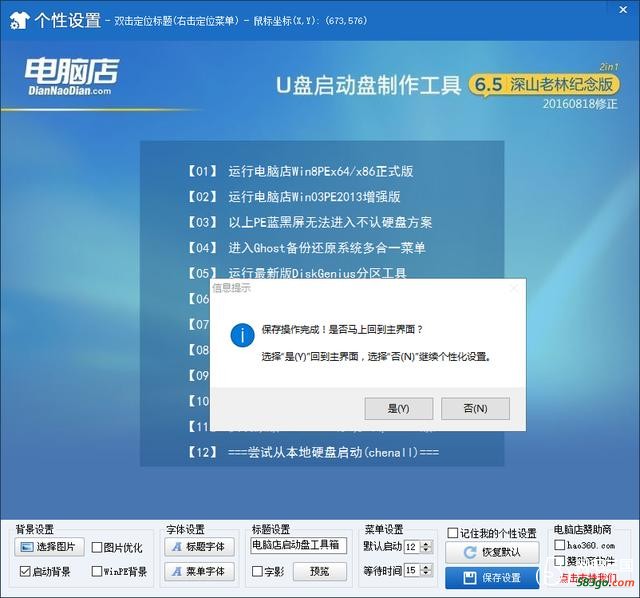This screenshot has height=598, width=640.
Task: Click the shirt app icon in title bar
Action: [19, 20]
